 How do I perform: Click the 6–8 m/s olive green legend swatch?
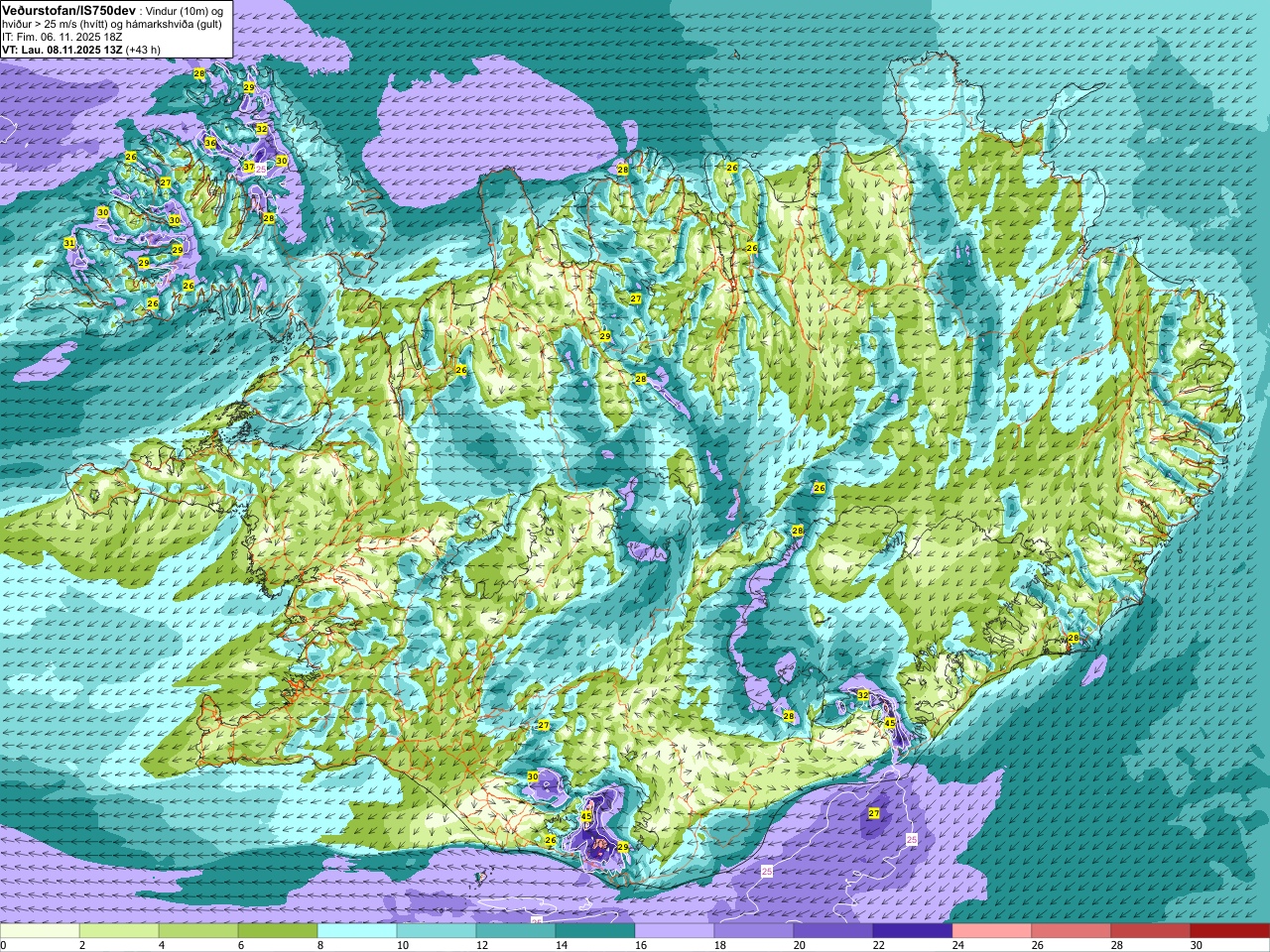pos(278,931)
